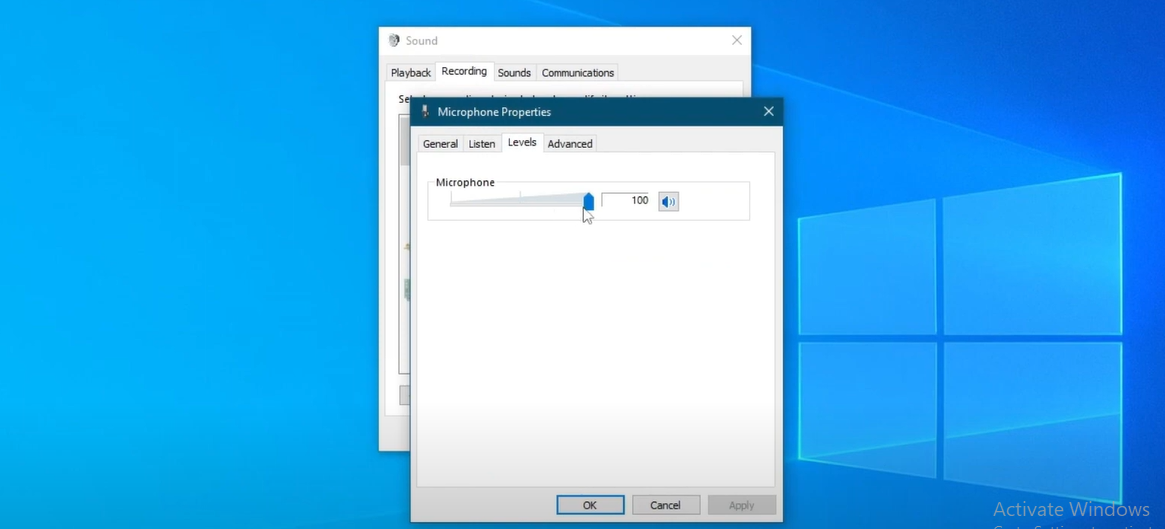Click the microphone icon in the Microphone Properties title bar
Viewport: 1165px width, 529px height.
click(425, 111)
